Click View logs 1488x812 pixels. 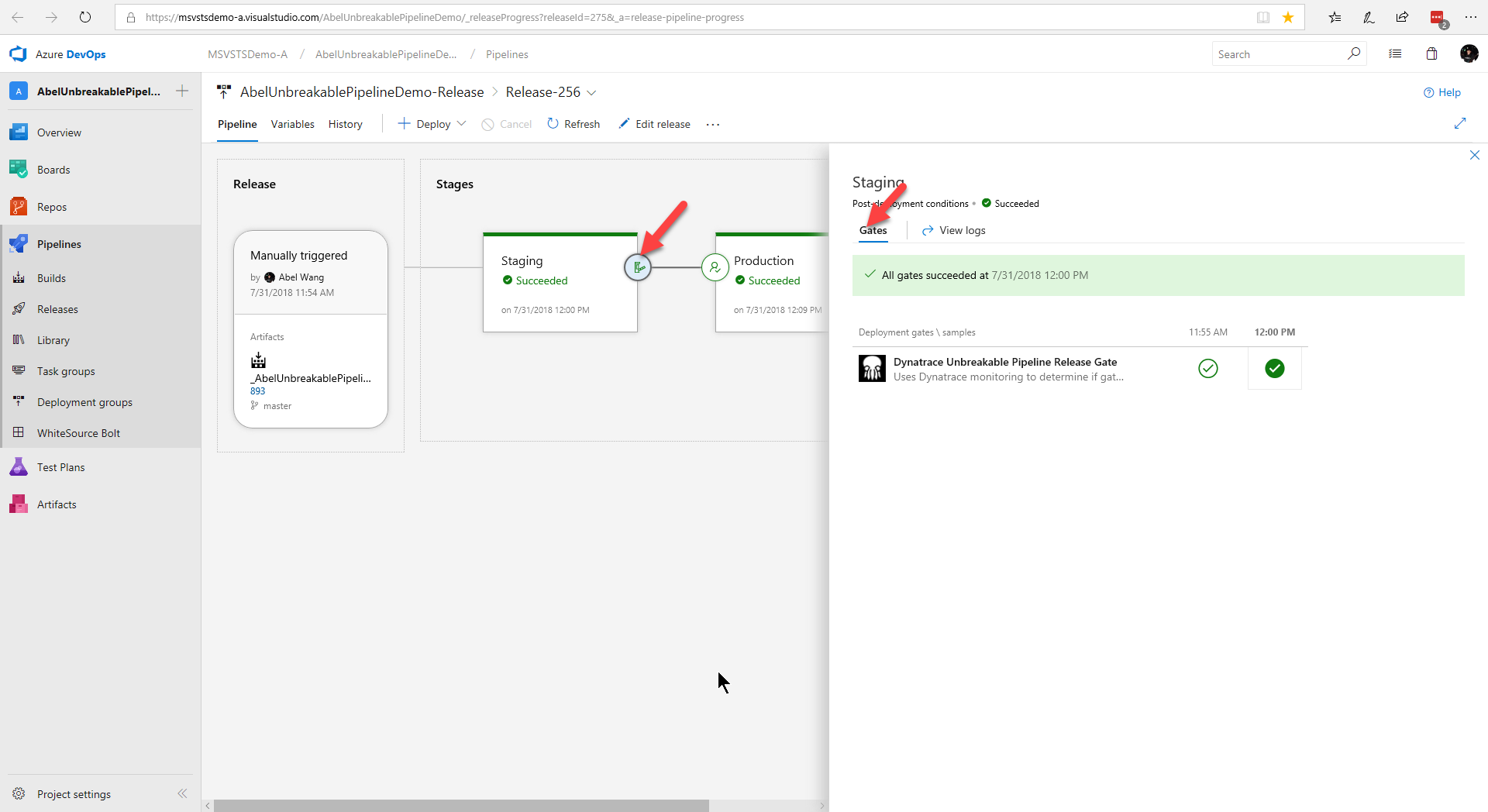pyautogui.click(x=953, y=230)
